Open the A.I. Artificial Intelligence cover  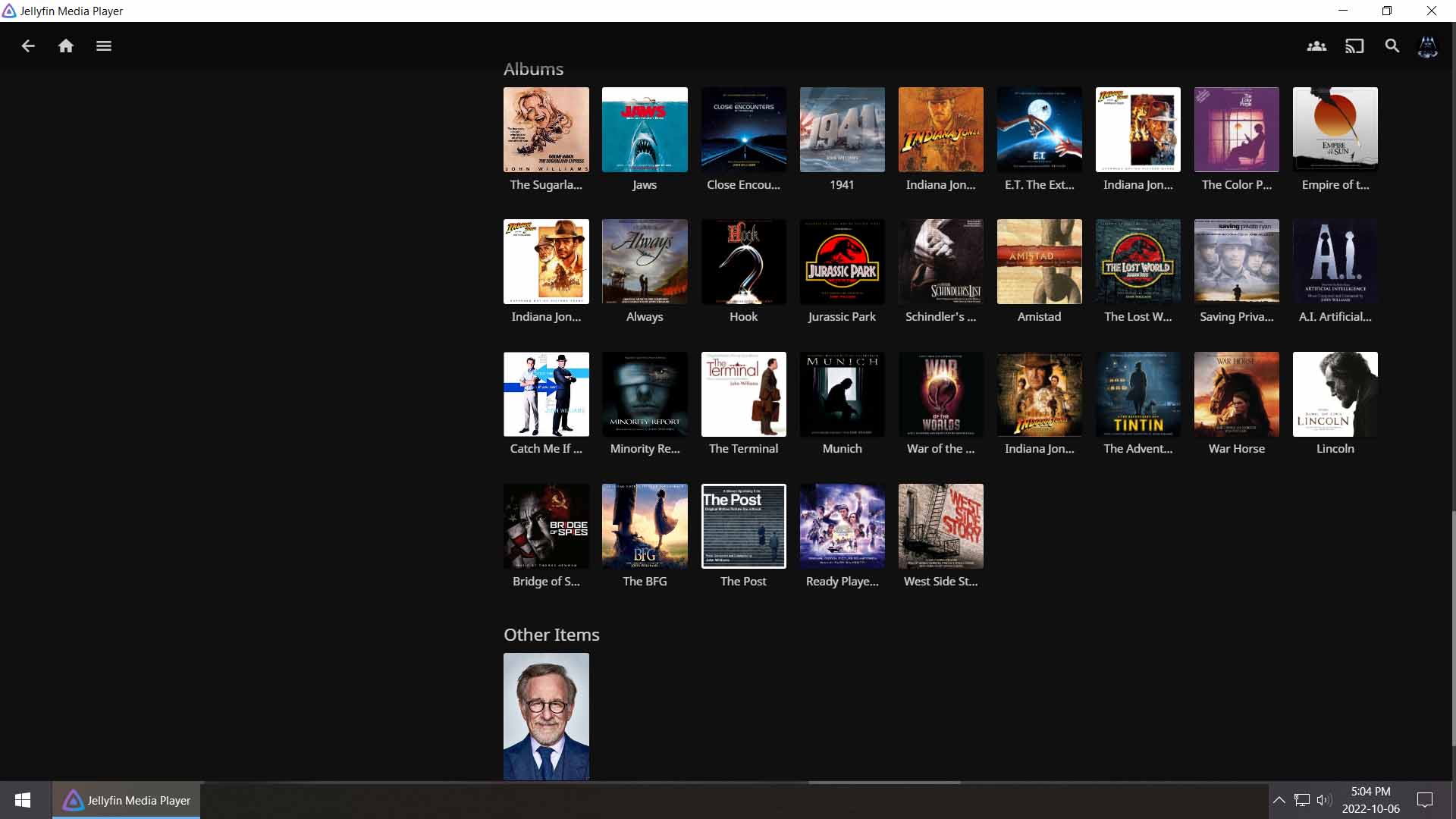[1335, 262]
